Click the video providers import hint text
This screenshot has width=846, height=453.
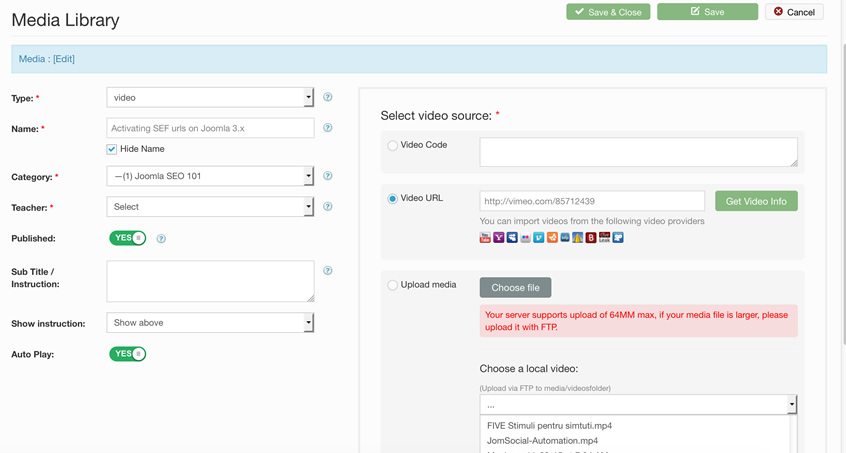(592, 221)
